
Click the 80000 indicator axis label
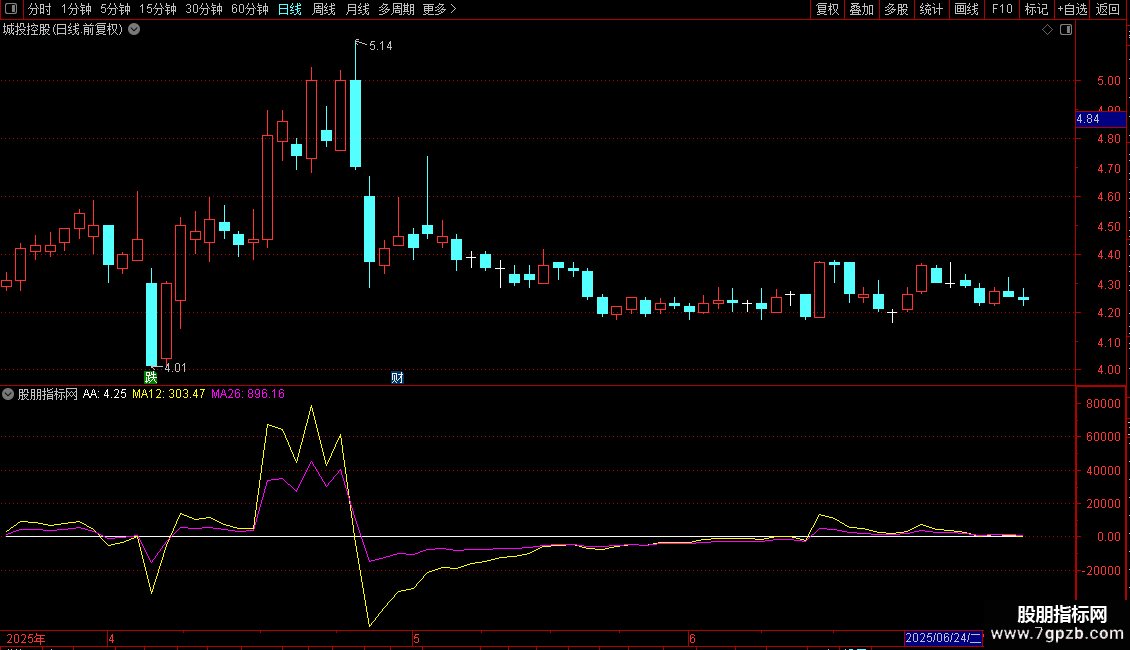click(x=1103, y=404)
